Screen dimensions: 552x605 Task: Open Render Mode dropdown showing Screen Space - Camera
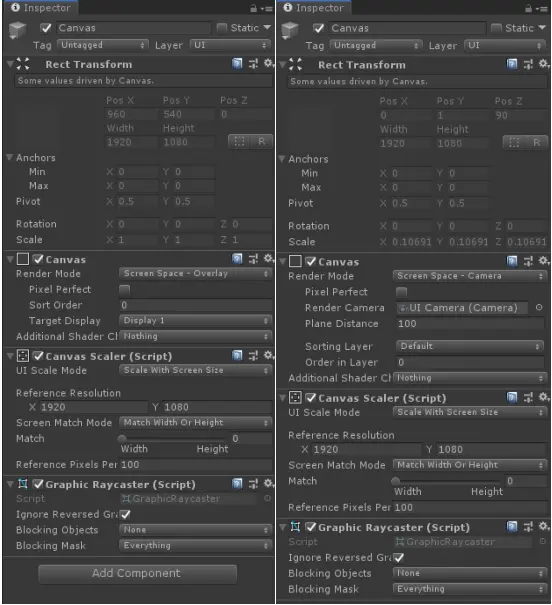[x=469, y=276]
